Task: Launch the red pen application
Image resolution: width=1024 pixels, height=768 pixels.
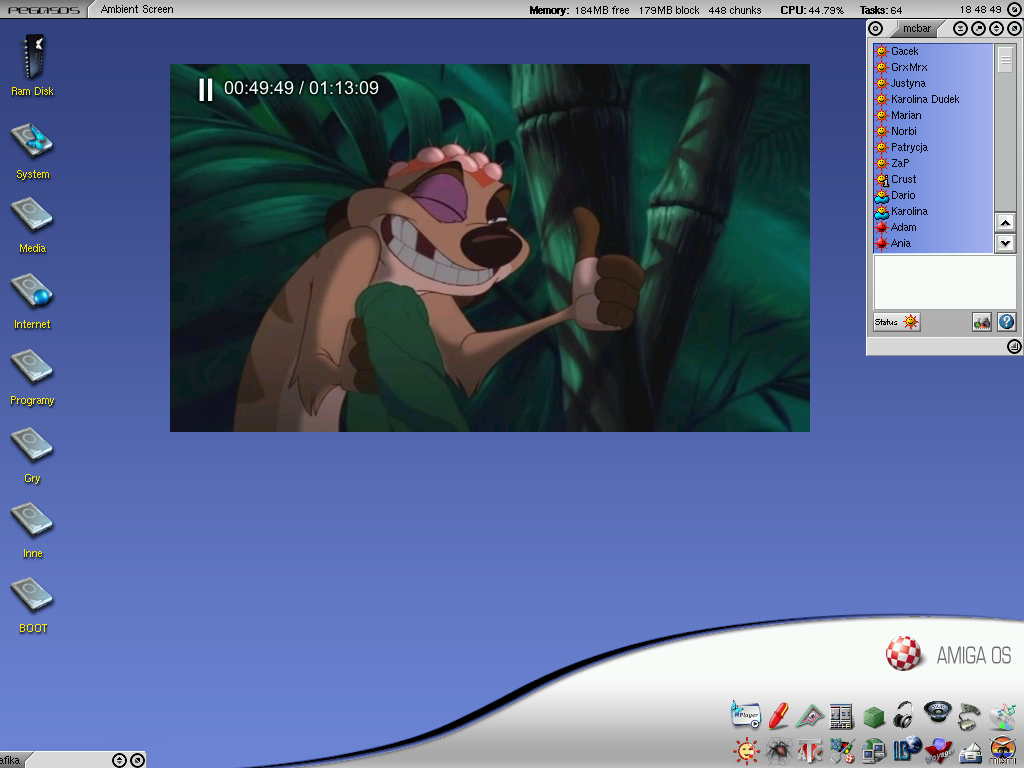Action: point(778,716)
